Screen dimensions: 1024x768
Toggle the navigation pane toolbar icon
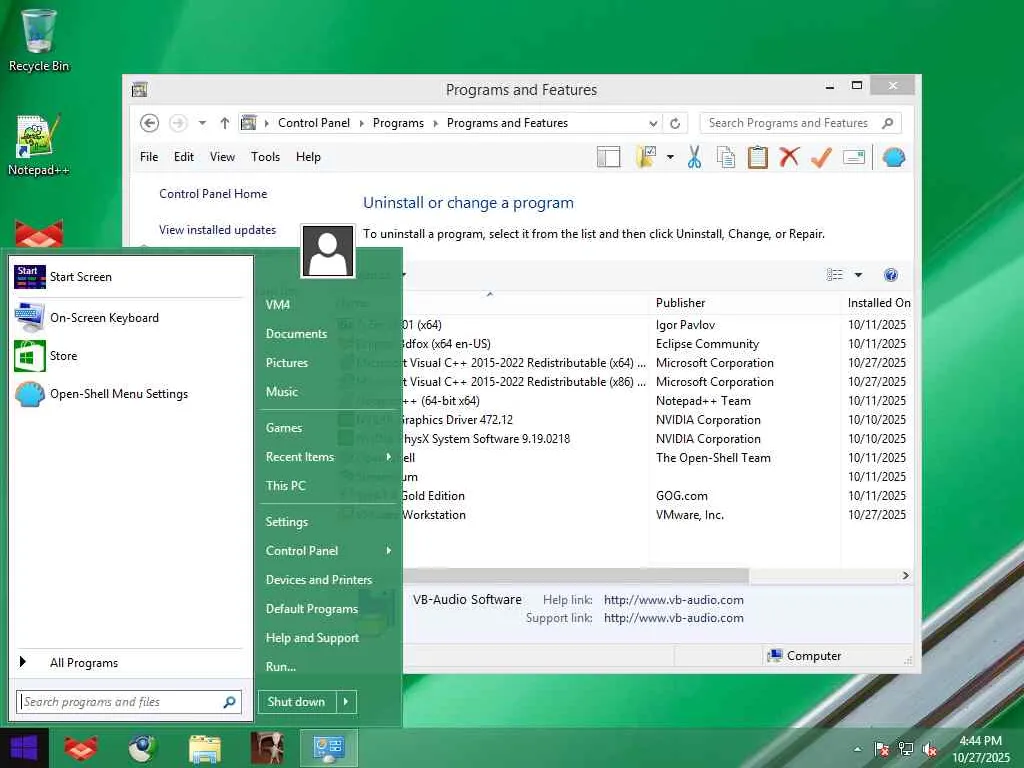(609, 157)
